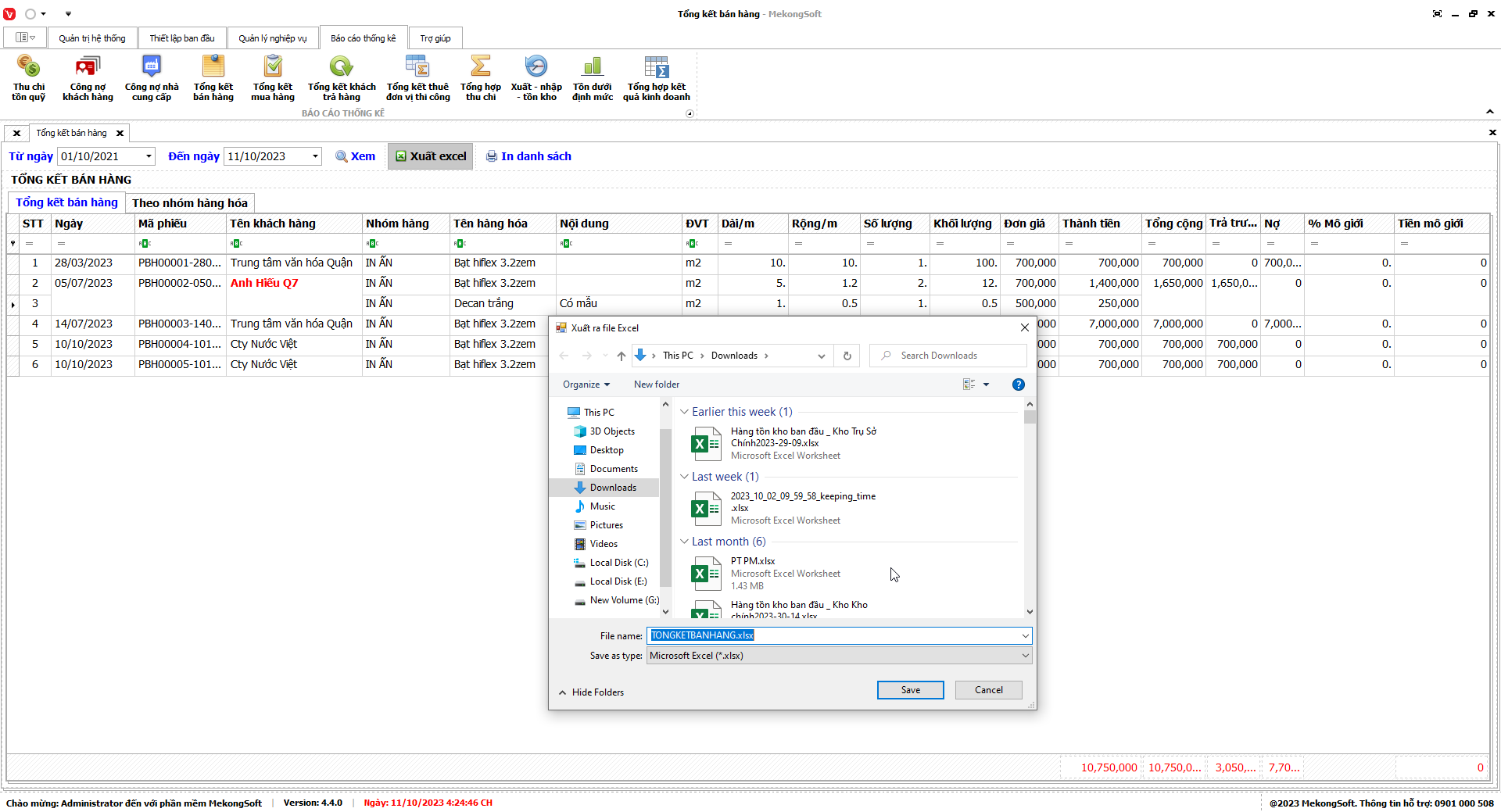Screen dimensions: 1501x812
Task: Open the Quản lý nghiệp vụ ribbon tab
Action: (x=273, y=38)
